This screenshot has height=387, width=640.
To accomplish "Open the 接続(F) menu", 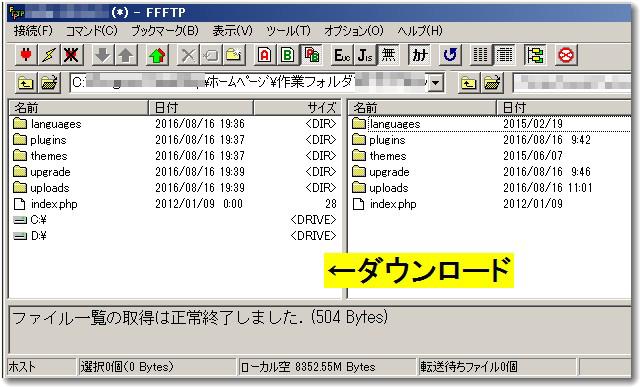I will [33, 31].
